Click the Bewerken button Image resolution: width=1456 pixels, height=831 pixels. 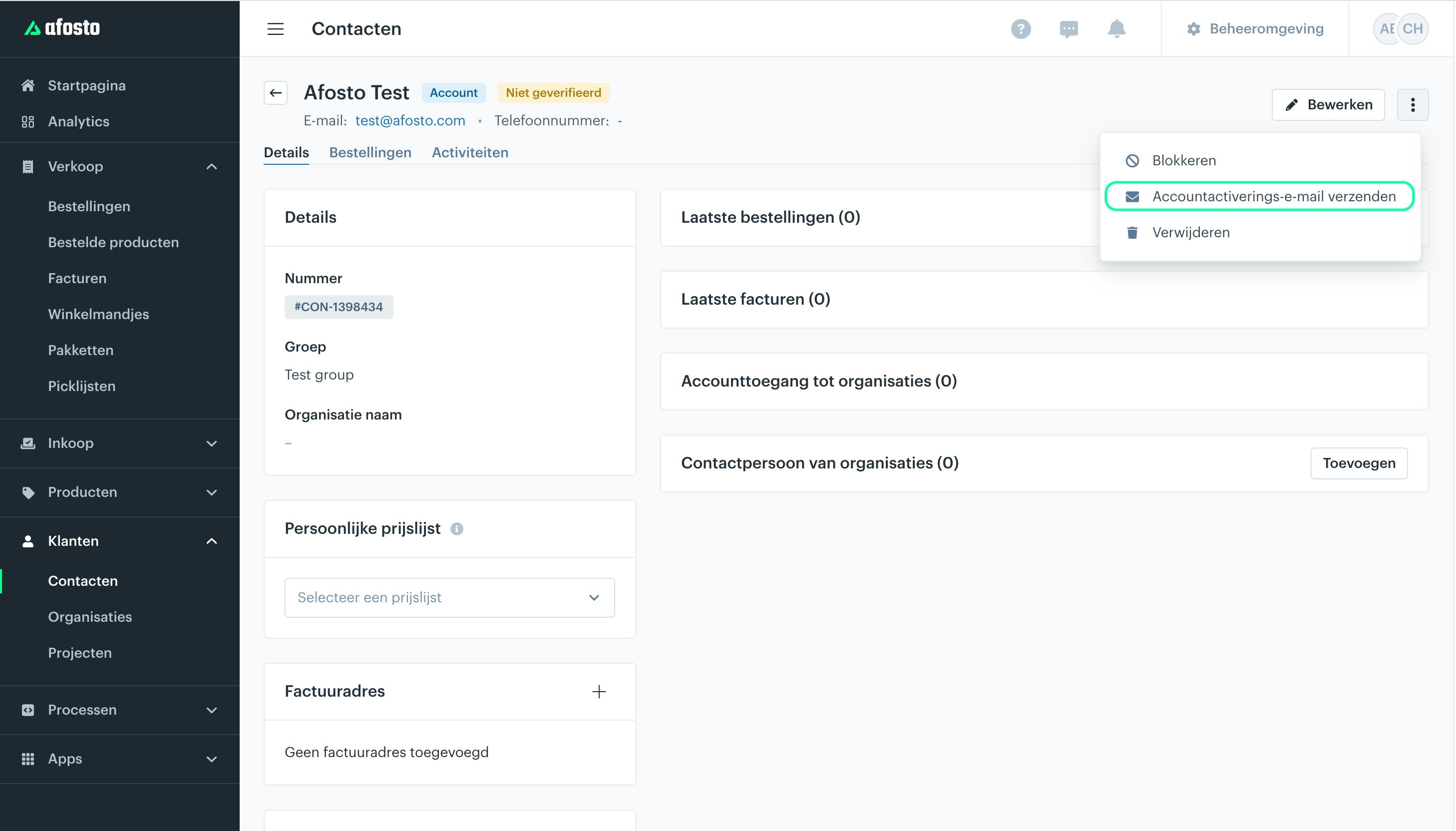click(1328, 104)
